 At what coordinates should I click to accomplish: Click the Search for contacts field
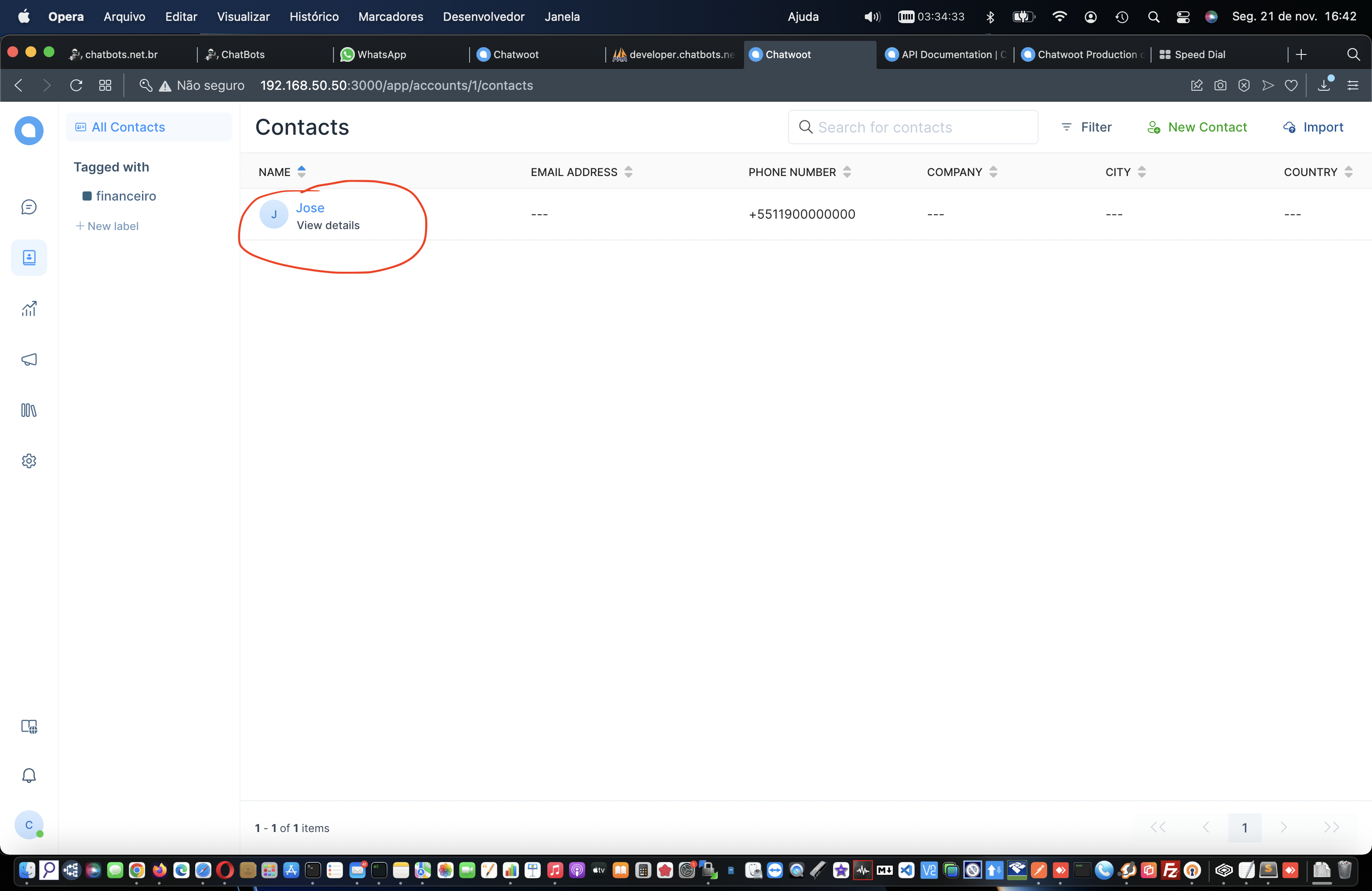pyautogui.click(x=913, y=127)
